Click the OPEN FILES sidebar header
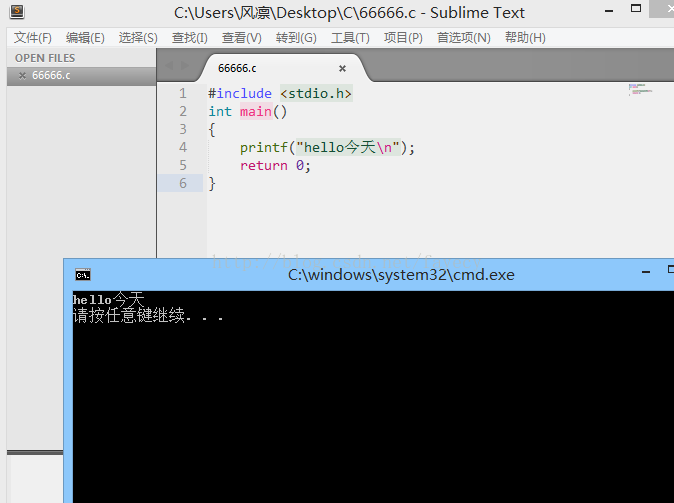674x503 pixels. [x=45, y=58]
